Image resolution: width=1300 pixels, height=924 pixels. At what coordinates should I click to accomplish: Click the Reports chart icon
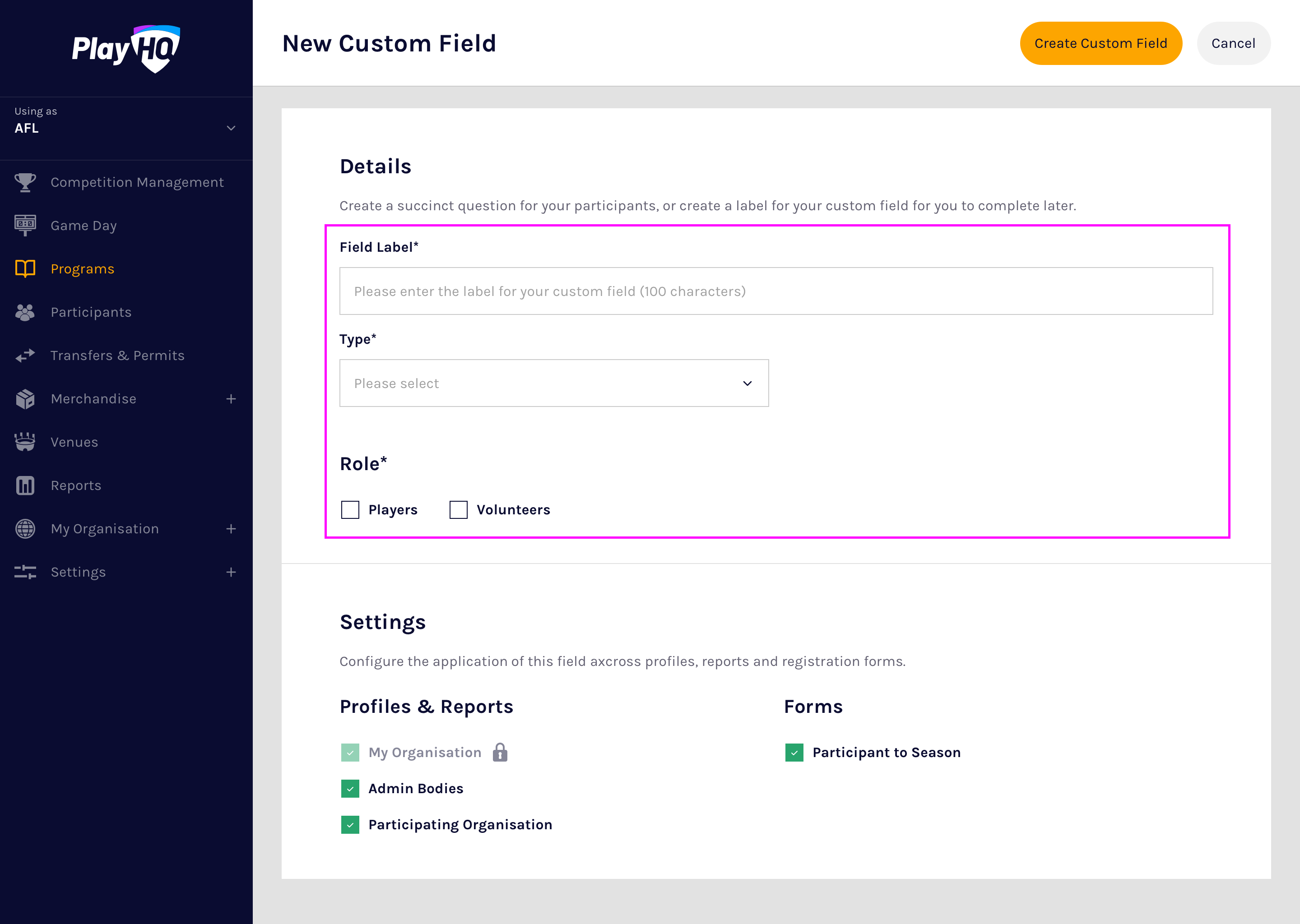25,485
